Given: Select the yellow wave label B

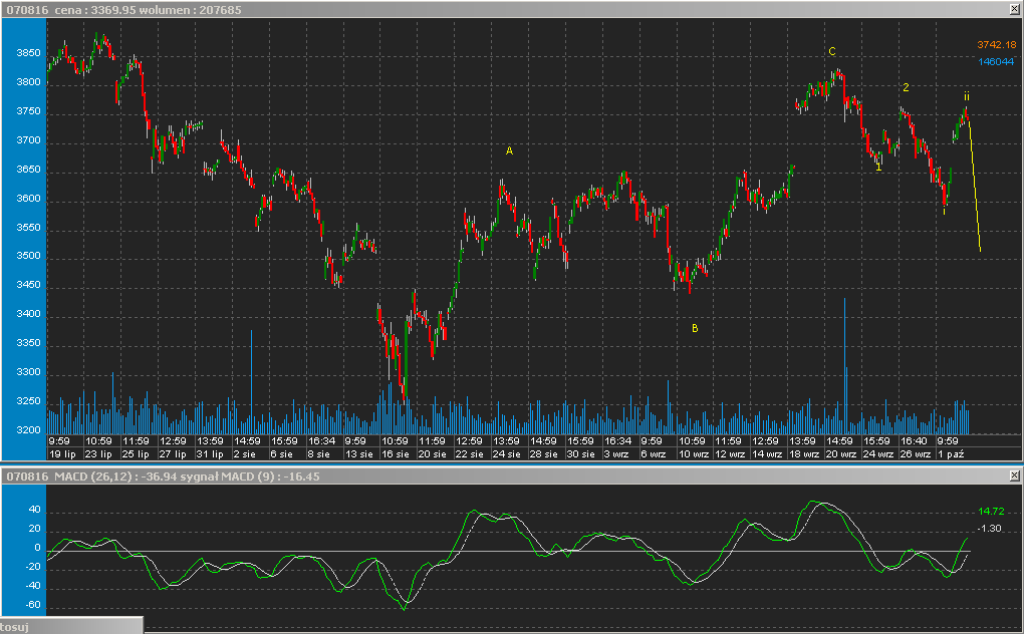Looking at the screenshot, I should (x=695, y=328).
